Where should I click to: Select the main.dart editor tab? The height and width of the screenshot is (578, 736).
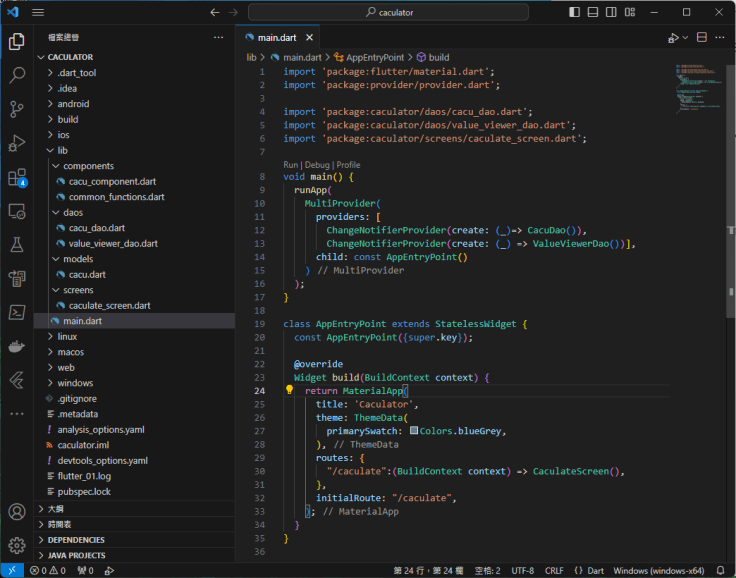[278, 37]
